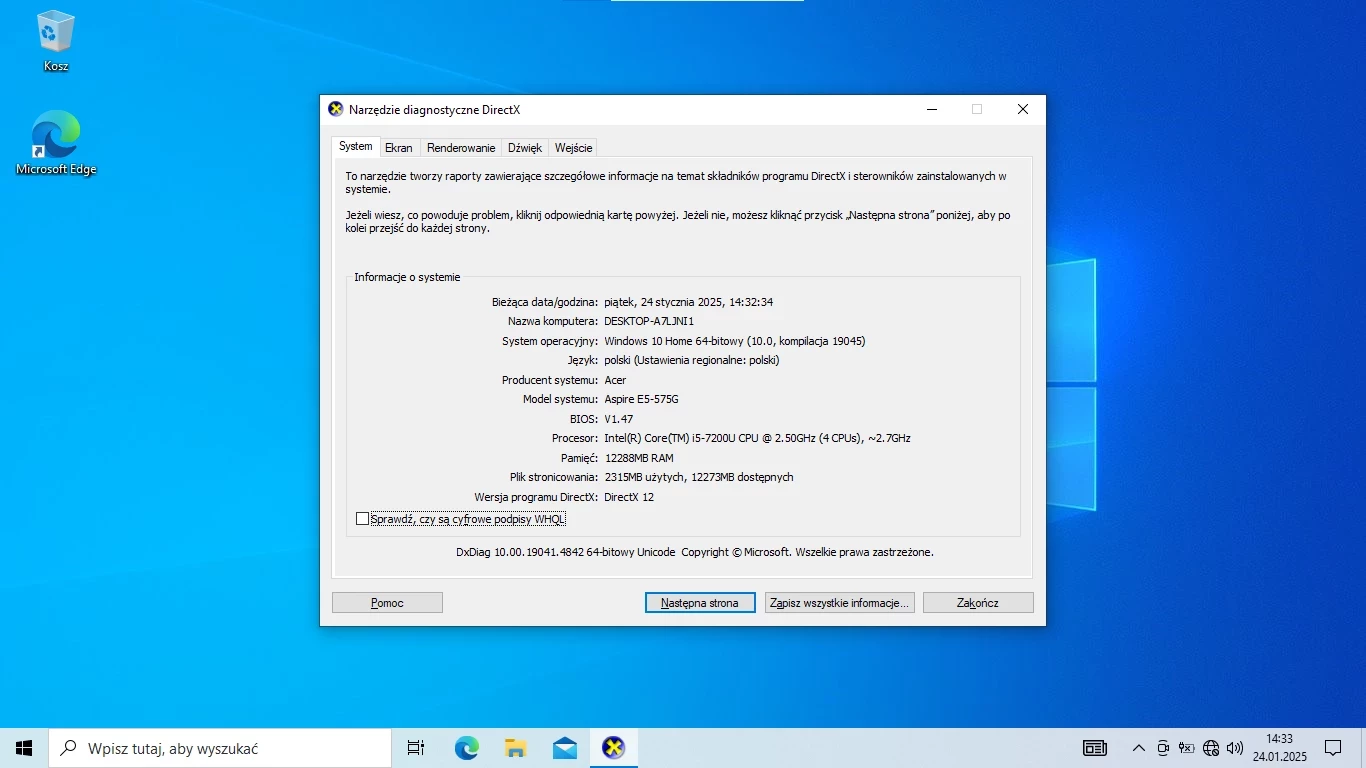Viewport: 1366px width, 768px height.
Task: Open the taskbar clock and date
Action: 1280,748
